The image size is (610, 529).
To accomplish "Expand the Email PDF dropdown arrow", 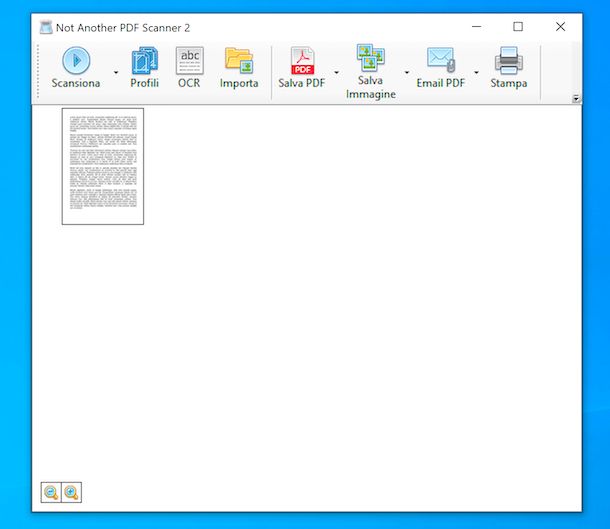I will [x=476, y=73].
